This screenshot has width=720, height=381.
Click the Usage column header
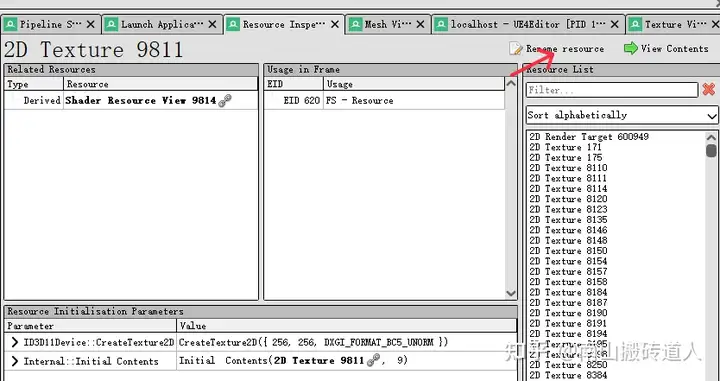414,84
